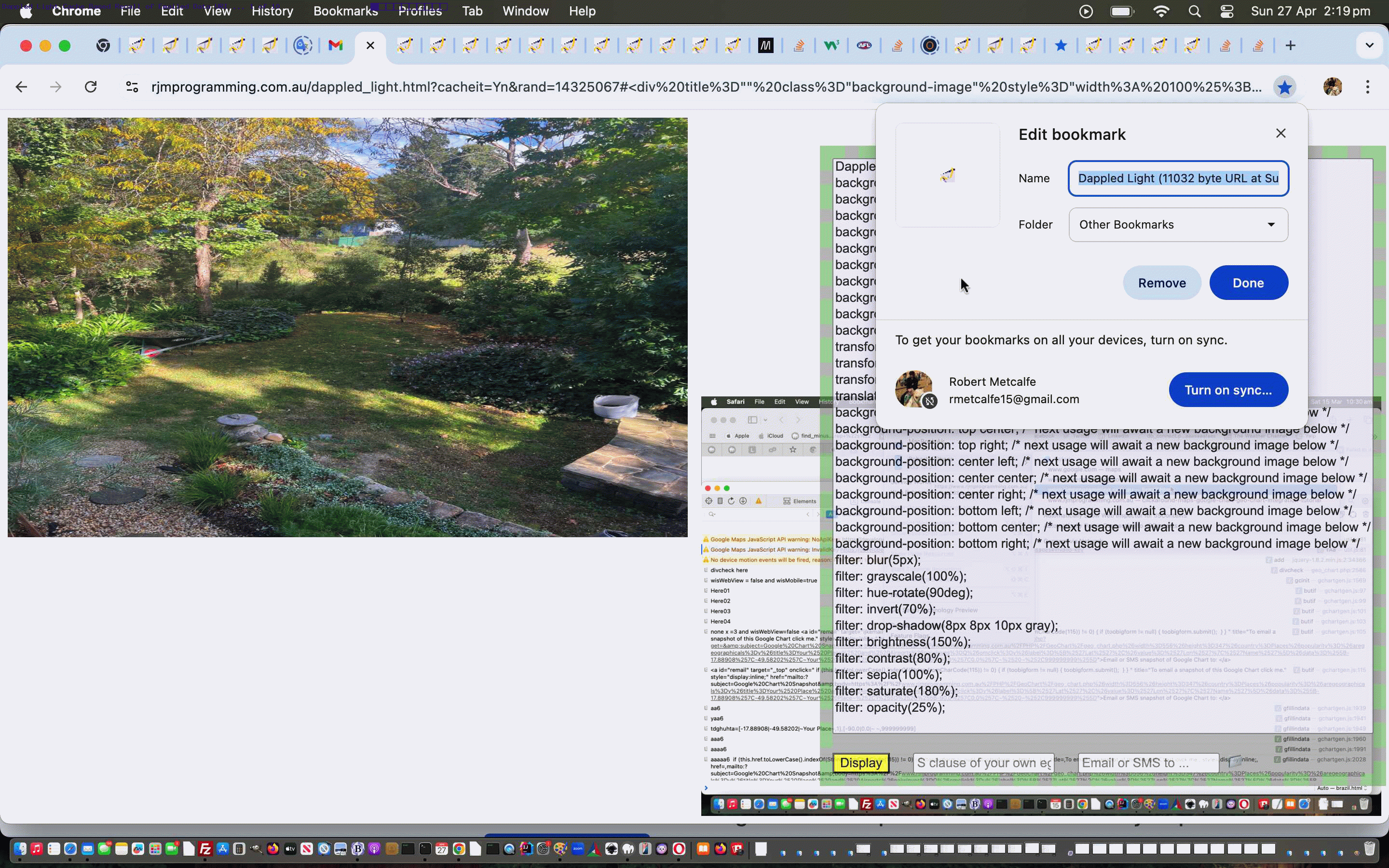Image resolution: width=1389 pixels, height=868 pixels.
Task: Open Apple TV from the Dock
Action: pyautogui.click(x=290, y=849)
